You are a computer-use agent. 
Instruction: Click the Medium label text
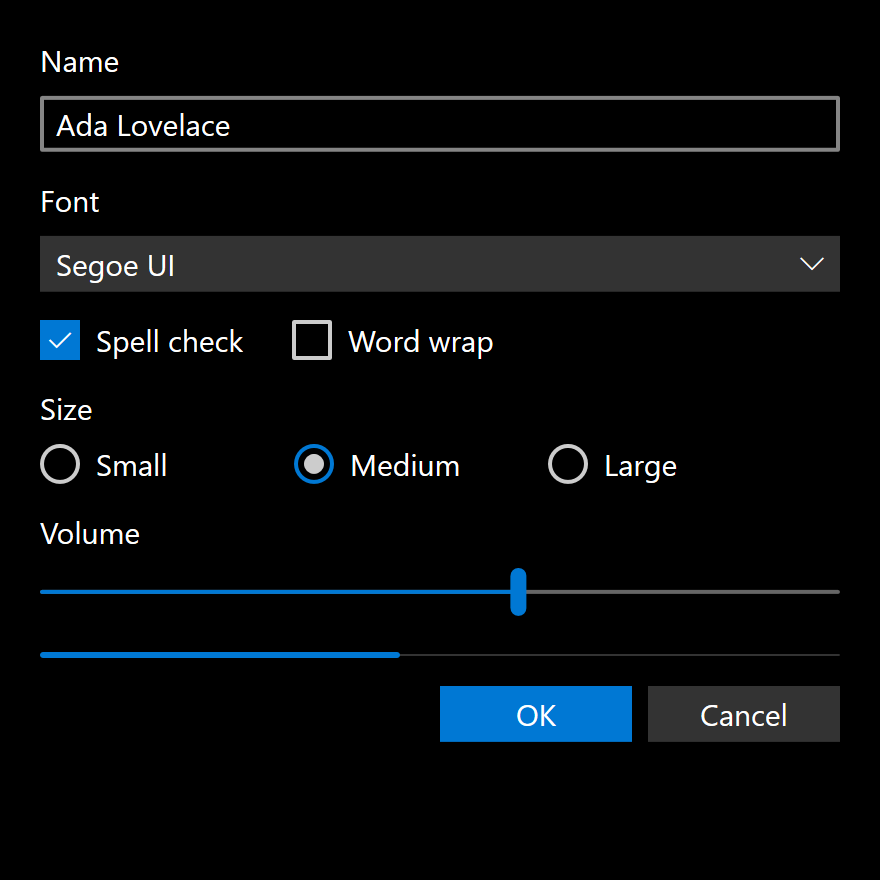tap(405, 466)
